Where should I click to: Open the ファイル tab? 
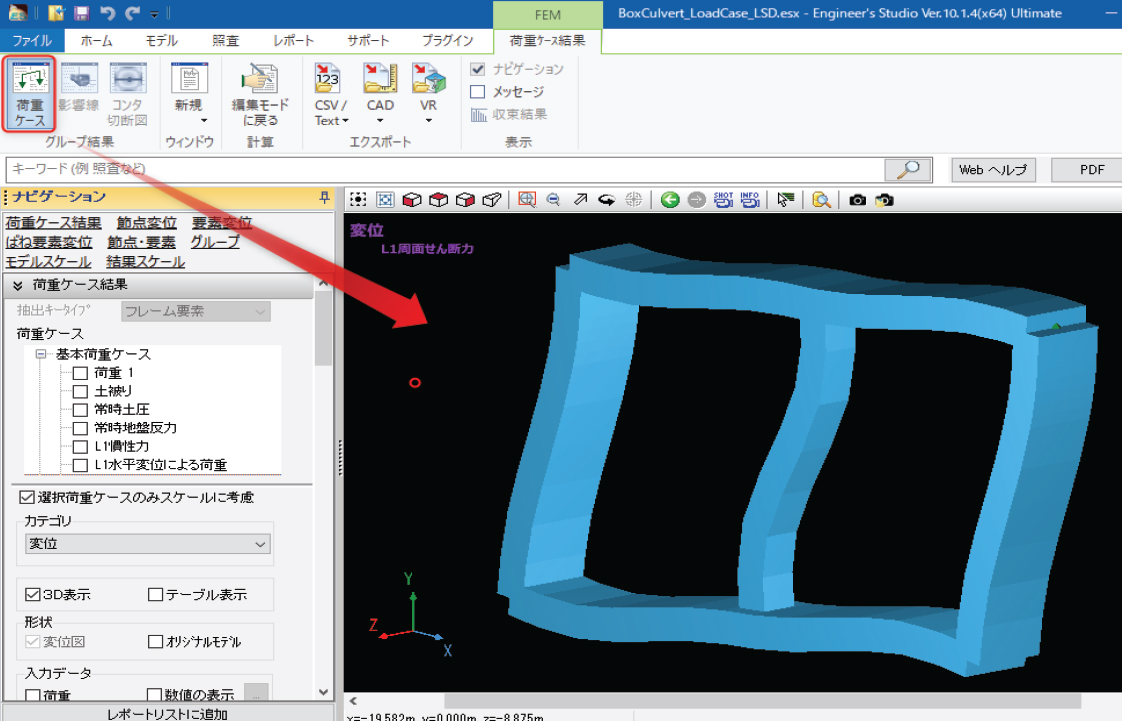[x=32, y=40]
